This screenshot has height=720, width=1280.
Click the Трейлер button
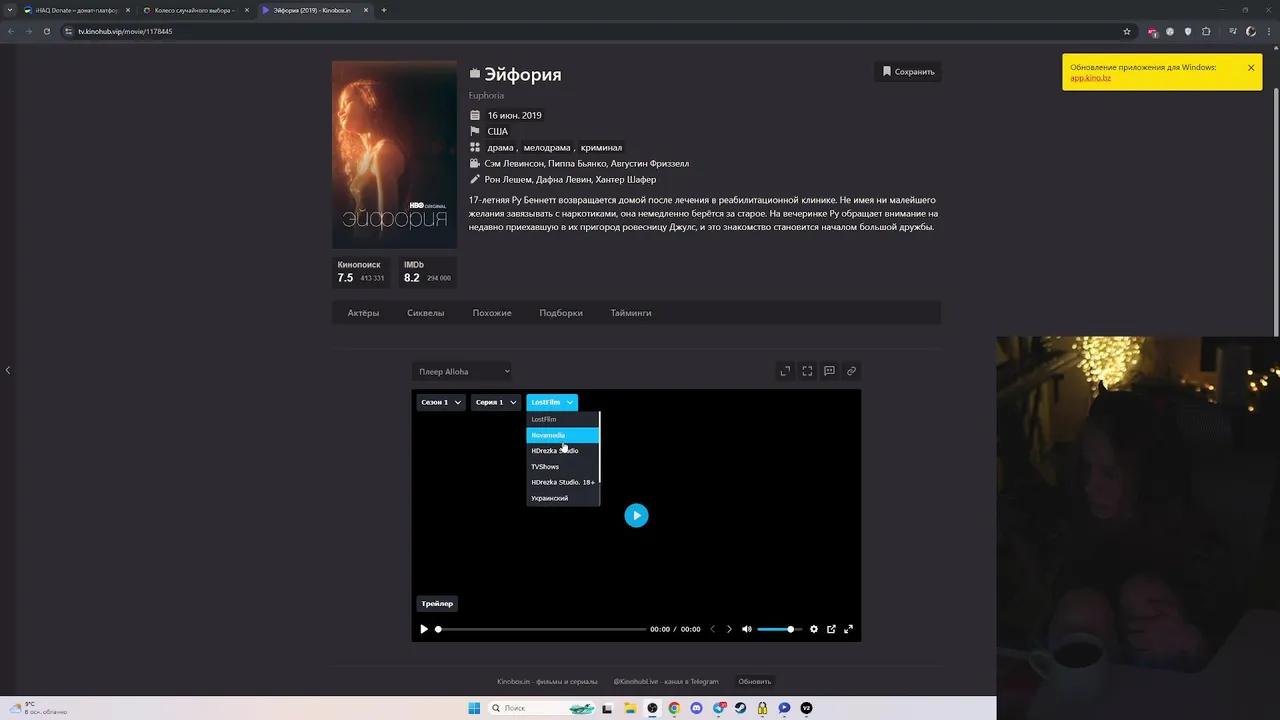[x=437, y=604]
